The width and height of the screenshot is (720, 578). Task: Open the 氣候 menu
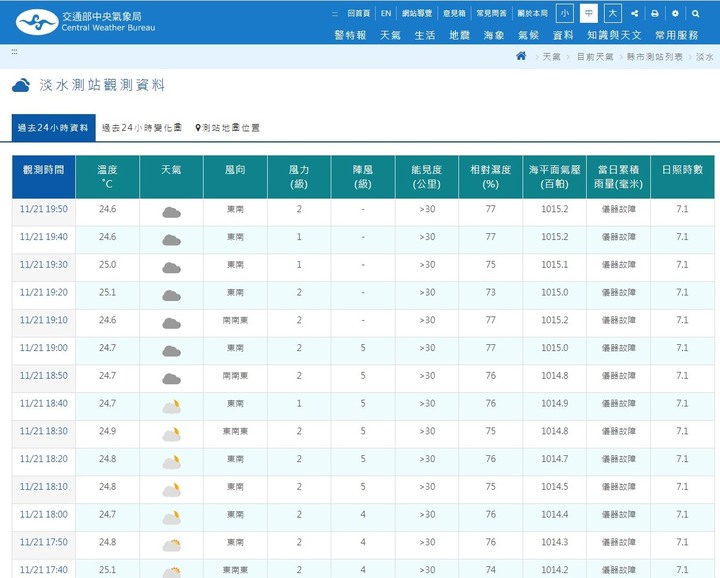528,35
